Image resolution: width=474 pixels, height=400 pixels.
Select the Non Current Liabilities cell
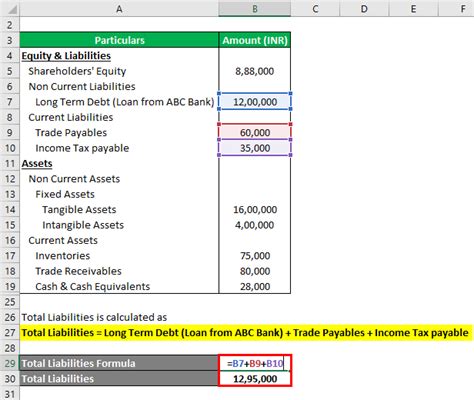click(119, 86)
